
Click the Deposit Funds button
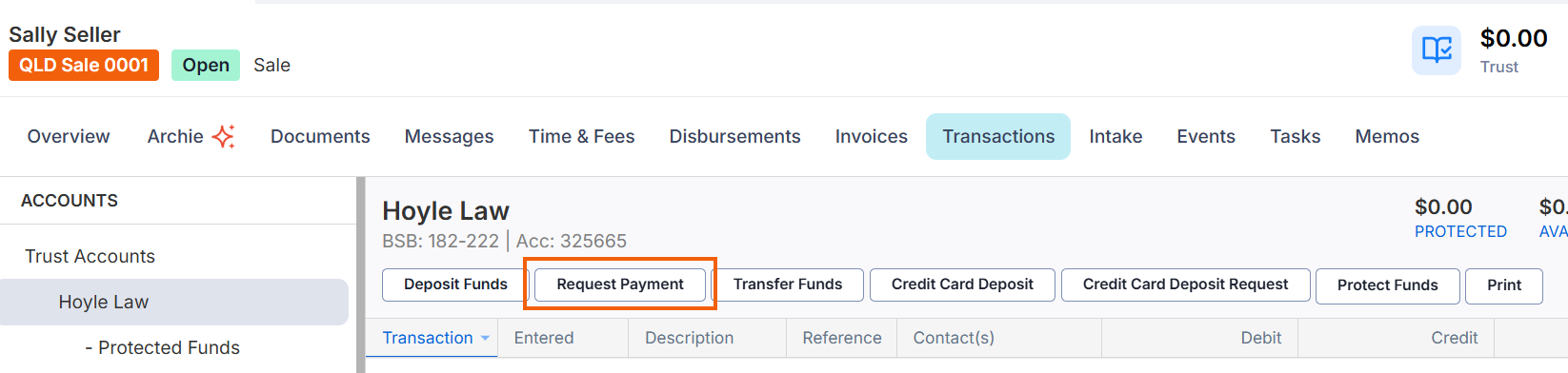[455, 285]
